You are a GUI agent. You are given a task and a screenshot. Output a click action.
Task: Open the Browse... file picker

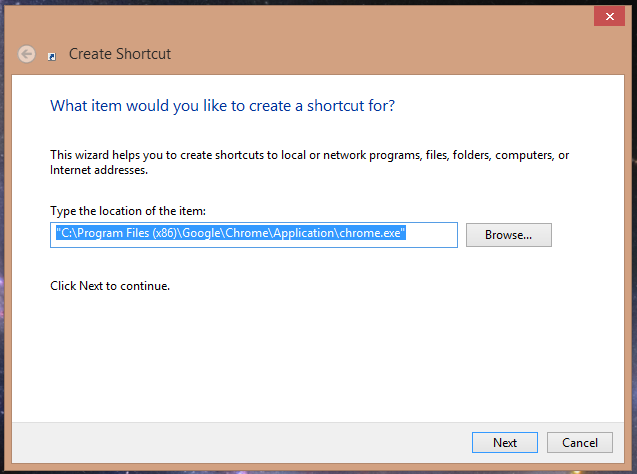tap(508, 235)
